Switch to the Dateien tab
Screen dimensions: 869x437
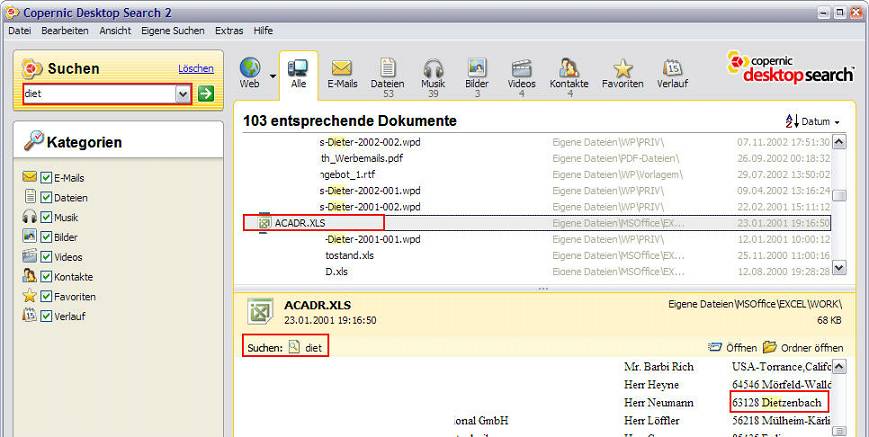tap(387, 78)
